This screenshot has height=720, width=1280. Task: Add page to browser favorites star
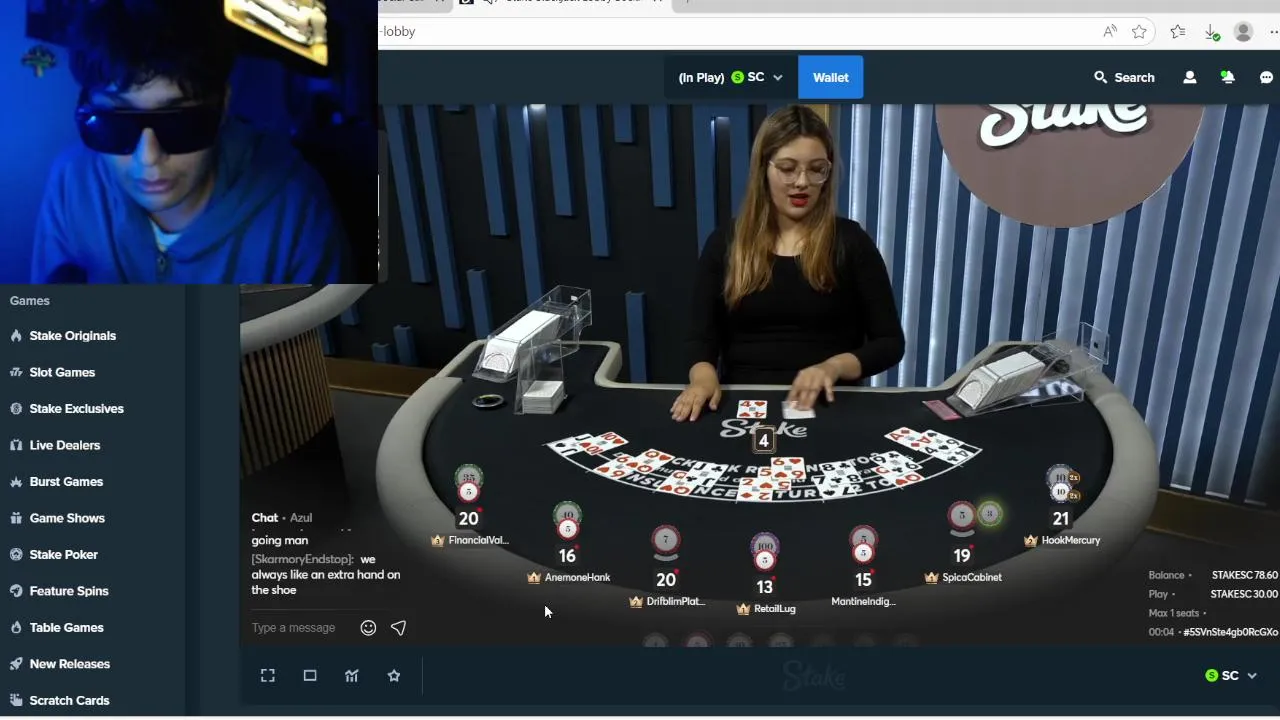[1139, 32]
